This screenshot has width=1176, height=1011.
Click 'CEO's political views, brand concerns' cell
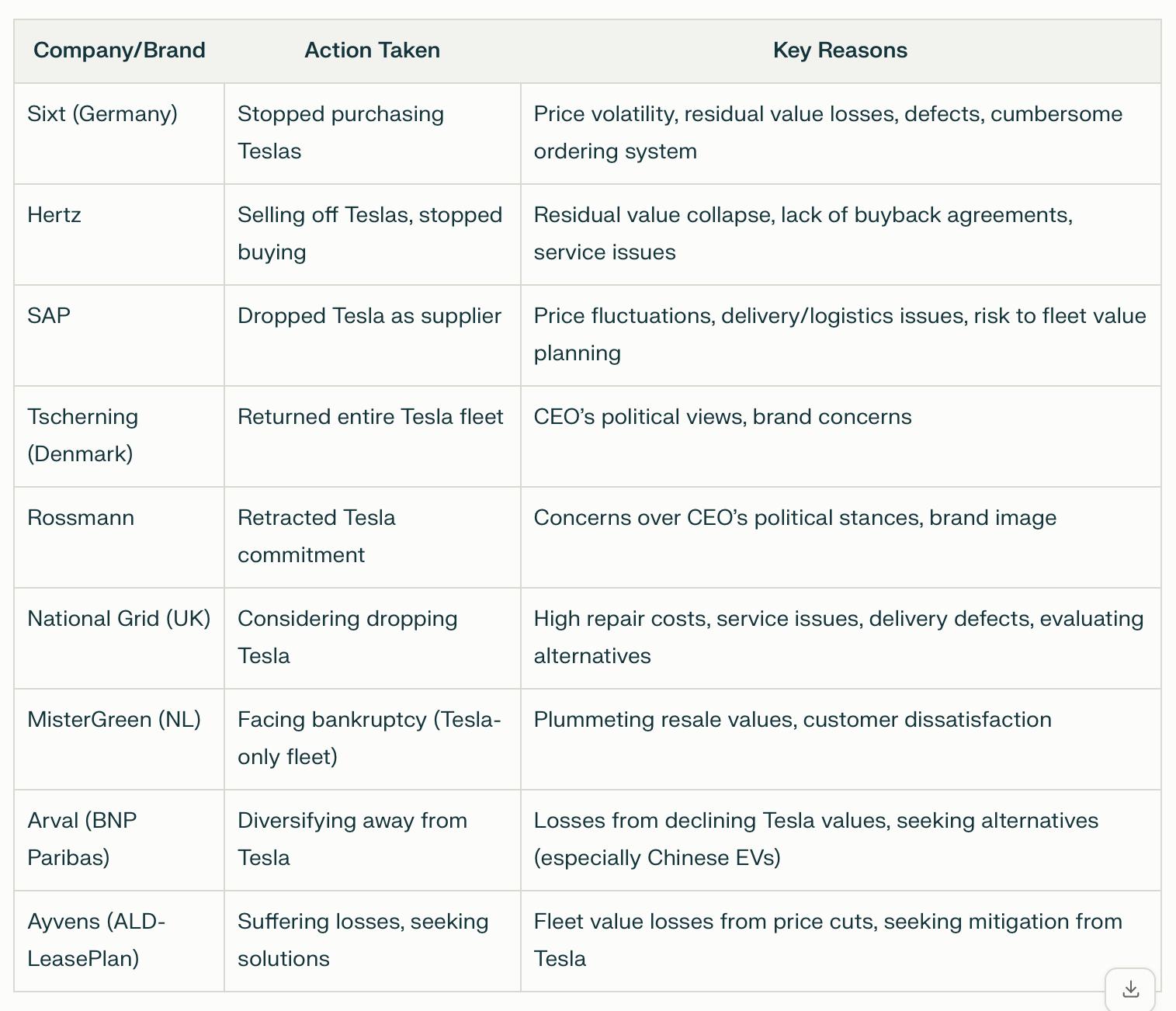point(723,417)
